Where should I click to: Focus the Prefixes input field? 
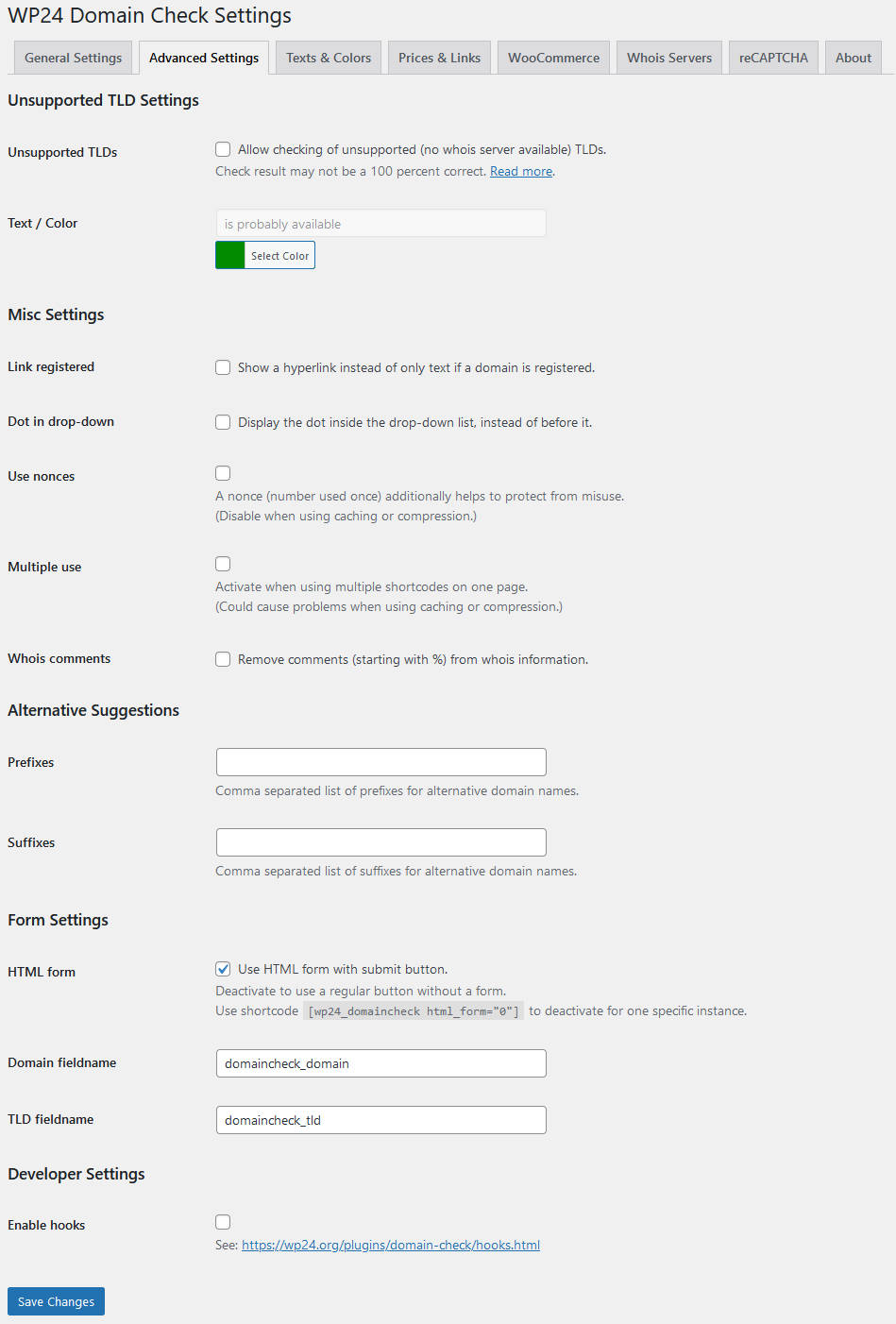[380, 762]
